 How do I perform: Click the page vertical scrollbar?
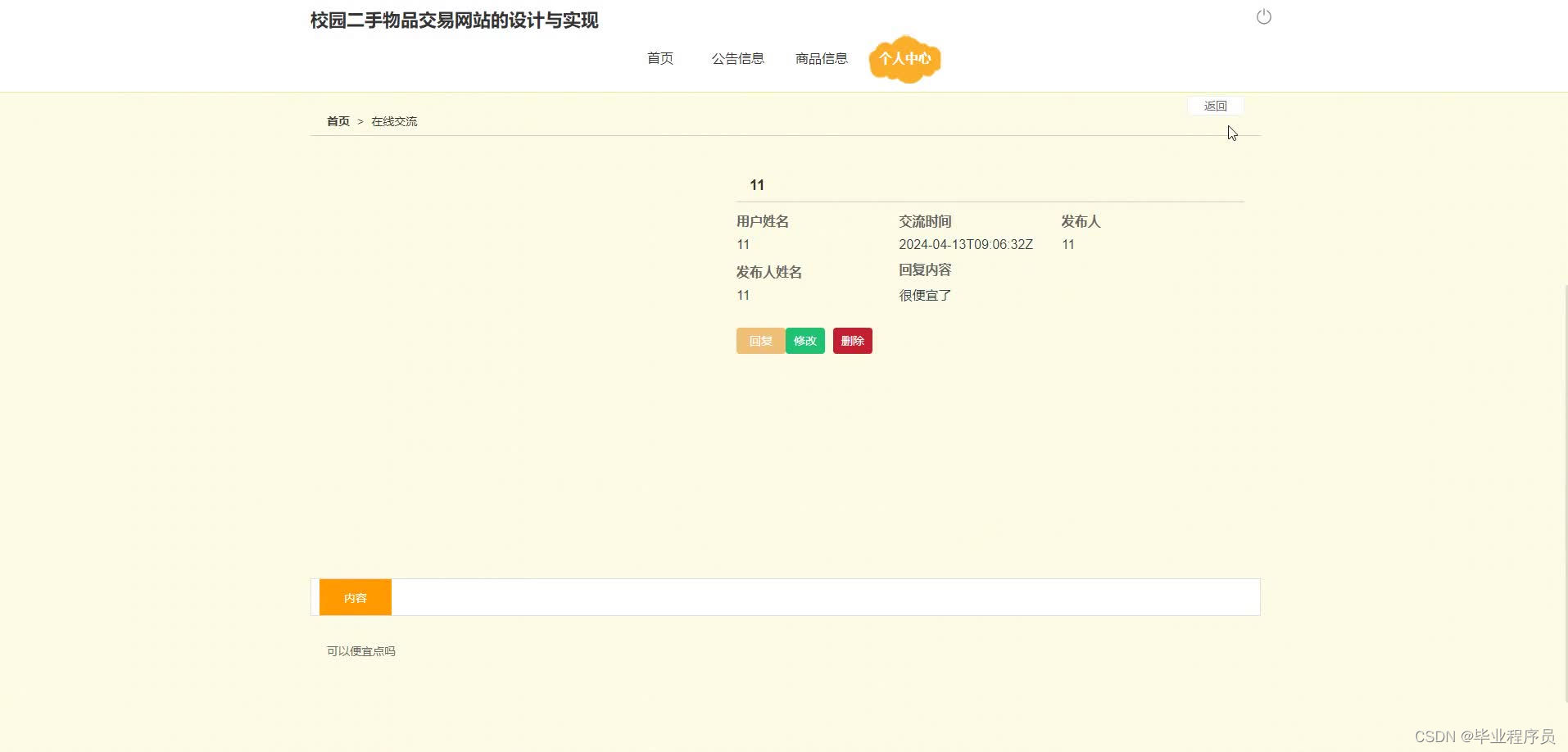[x=1565, y=492]
